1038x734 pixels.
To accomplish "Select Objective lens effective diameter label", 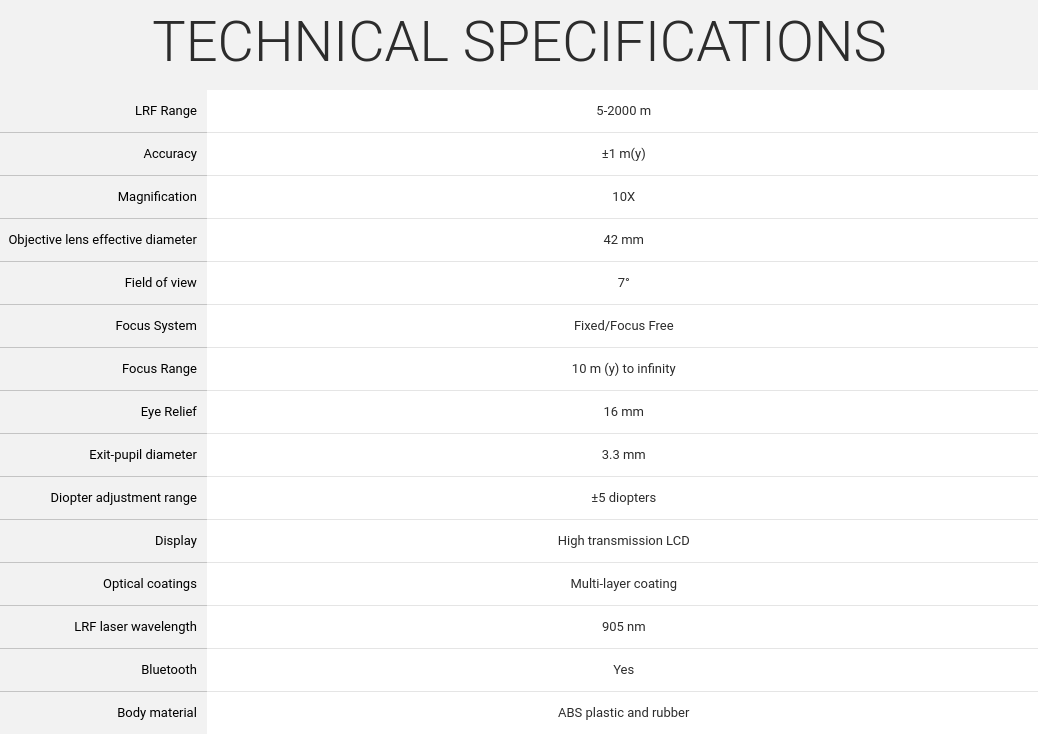I will pos(103,240).
